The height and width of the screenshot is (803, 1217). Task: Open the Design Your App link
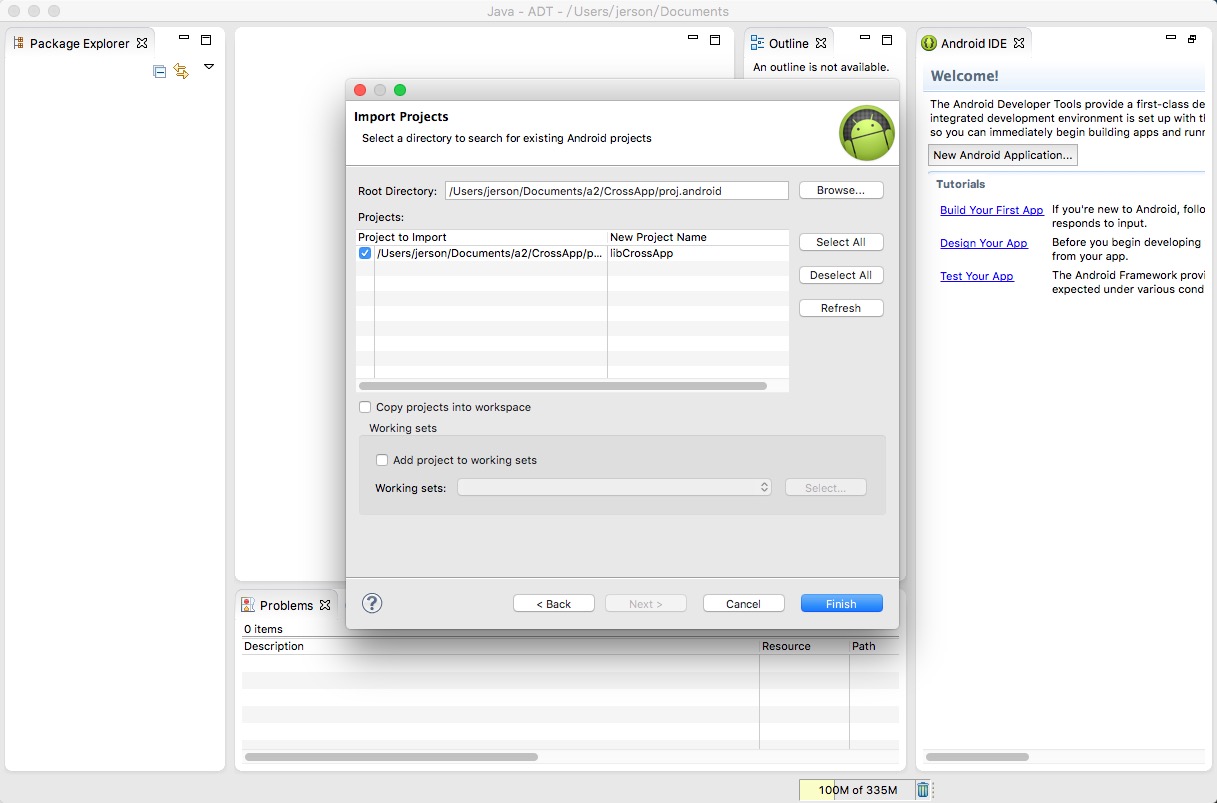coord(983,243)
